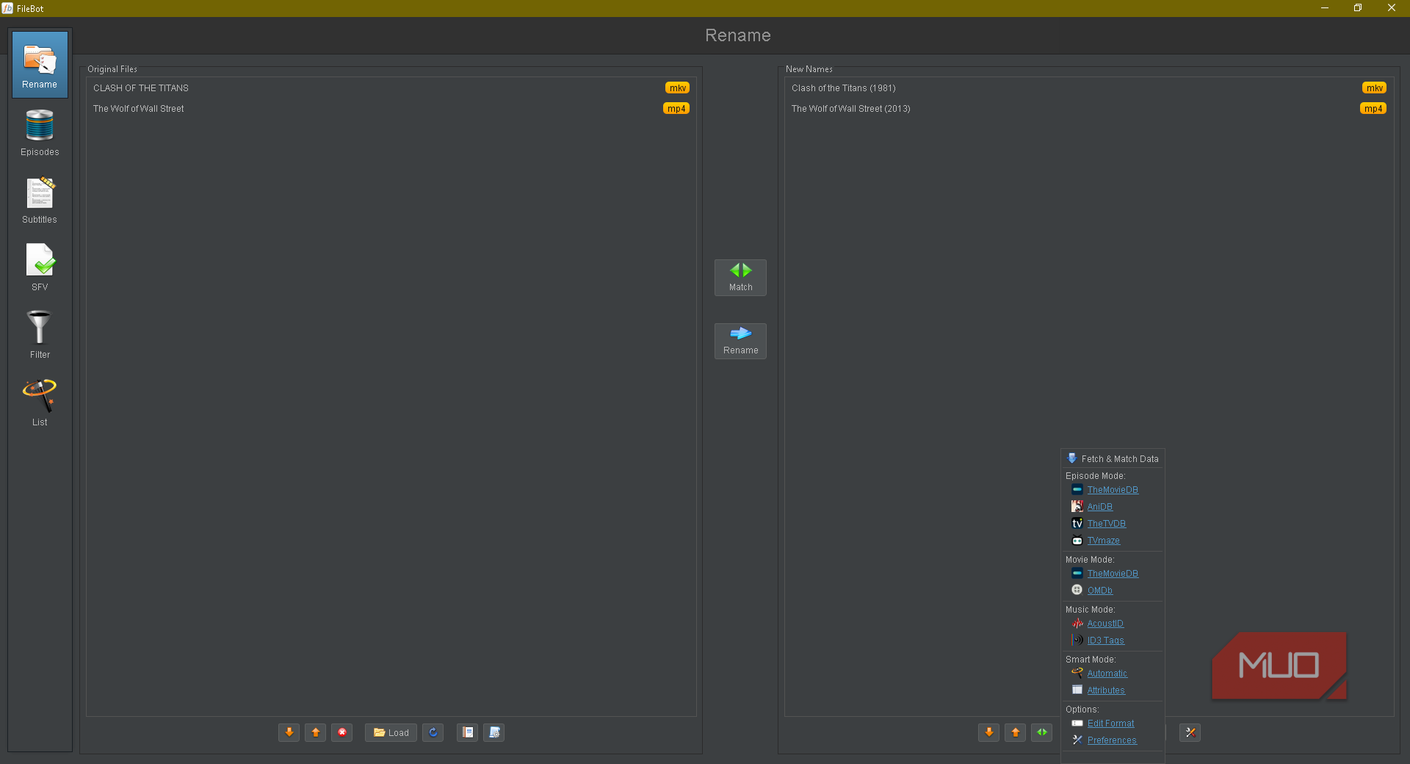Switch to the List panel
Screen dimensions: 1410x764
pos(40,403)
